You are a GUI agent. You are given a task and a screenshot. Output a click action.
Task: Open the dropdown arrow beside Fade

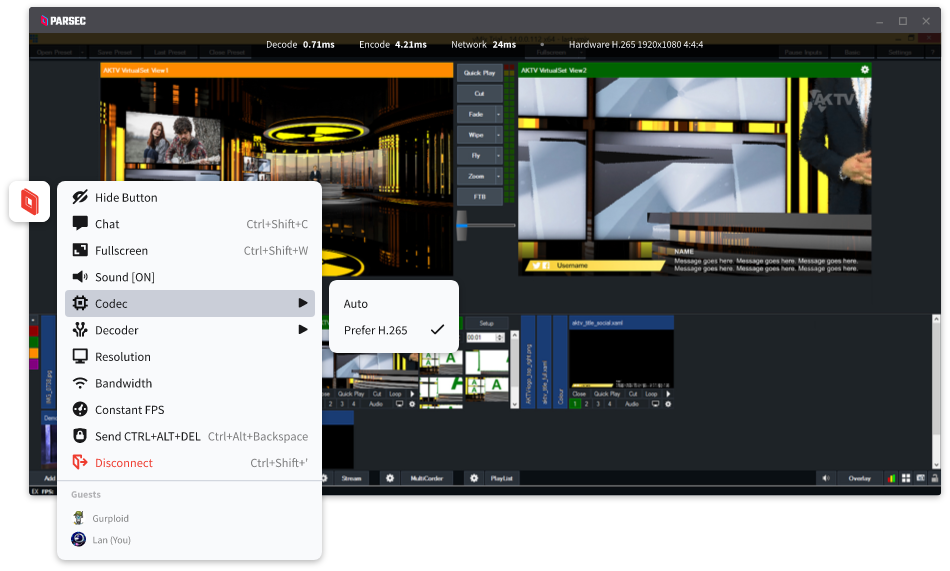click(499, 114)
